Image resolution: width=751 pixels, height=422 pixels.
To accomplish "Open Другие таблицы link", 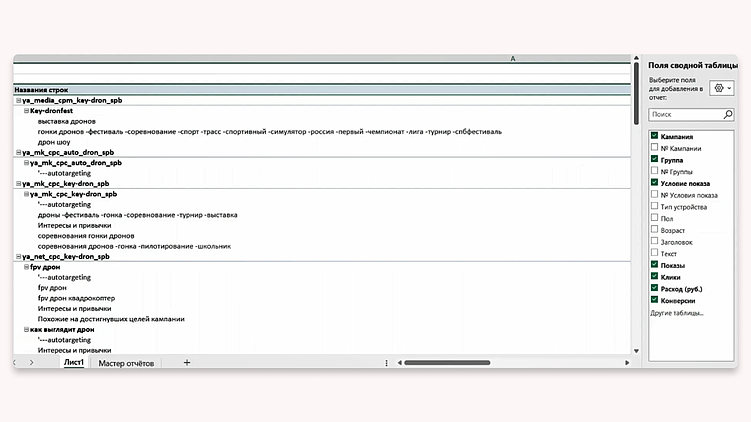I will pos(677,313).
